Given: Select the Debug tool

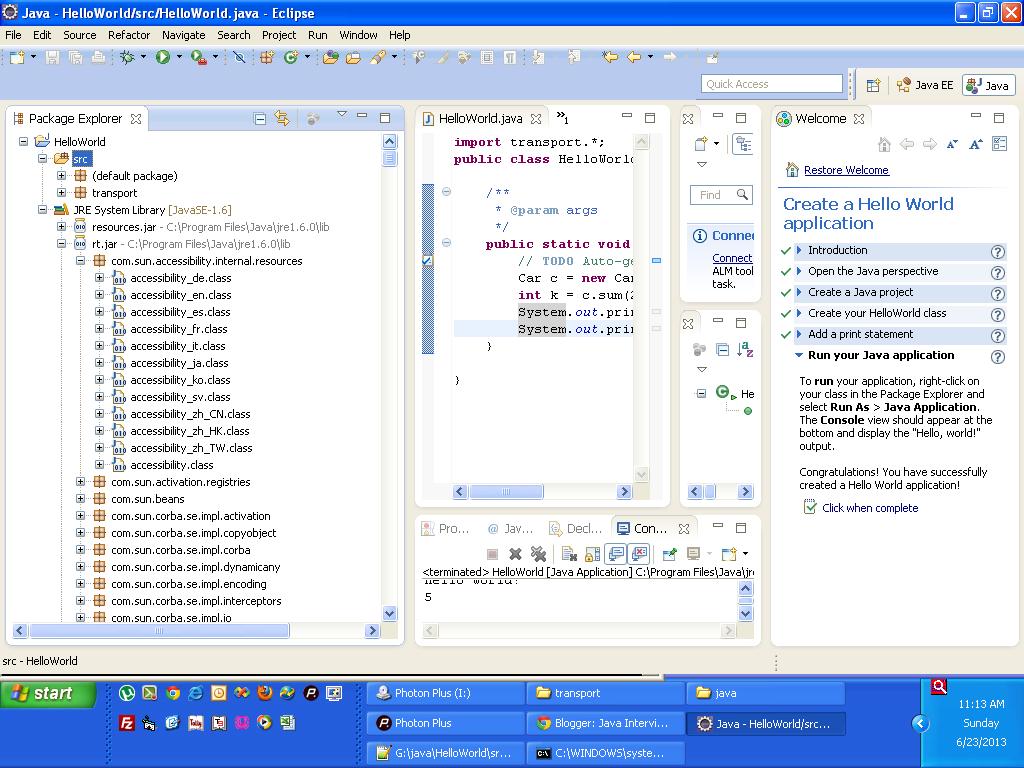Looking at the screenshot, I should point(127,58).
